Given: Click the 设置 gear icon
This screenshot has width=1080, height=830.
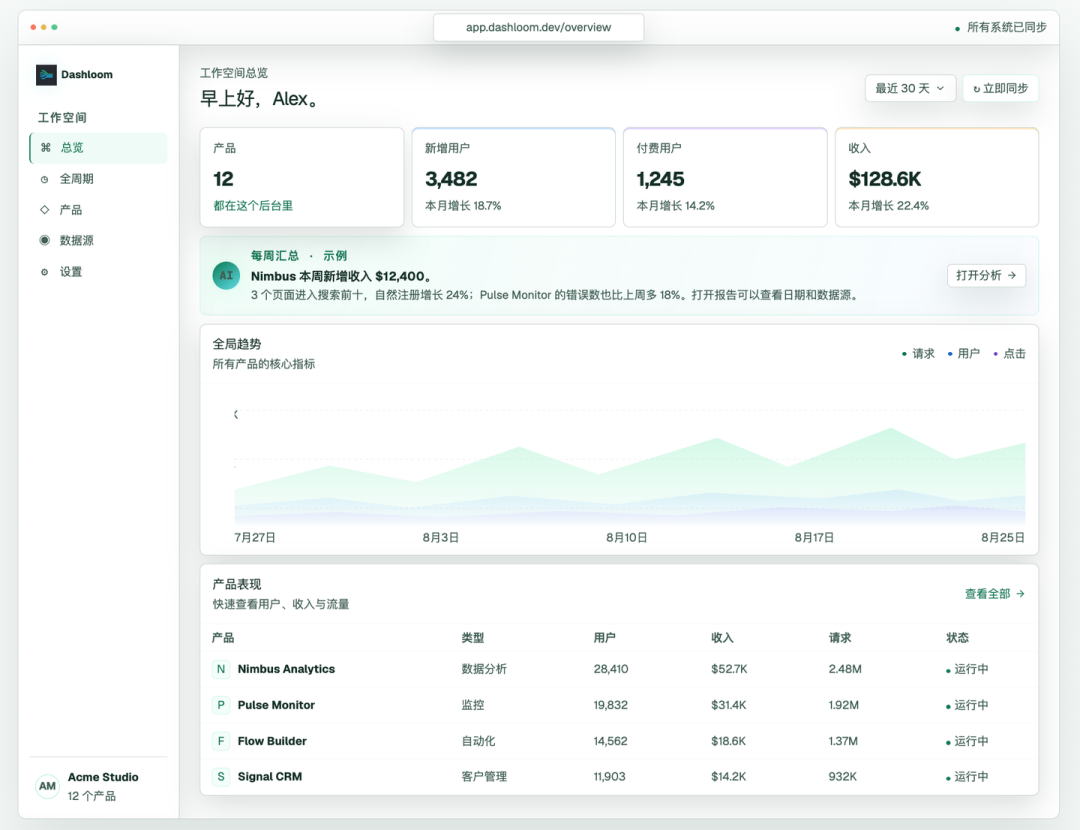Looking at the screenshot, I should point(45,271).
